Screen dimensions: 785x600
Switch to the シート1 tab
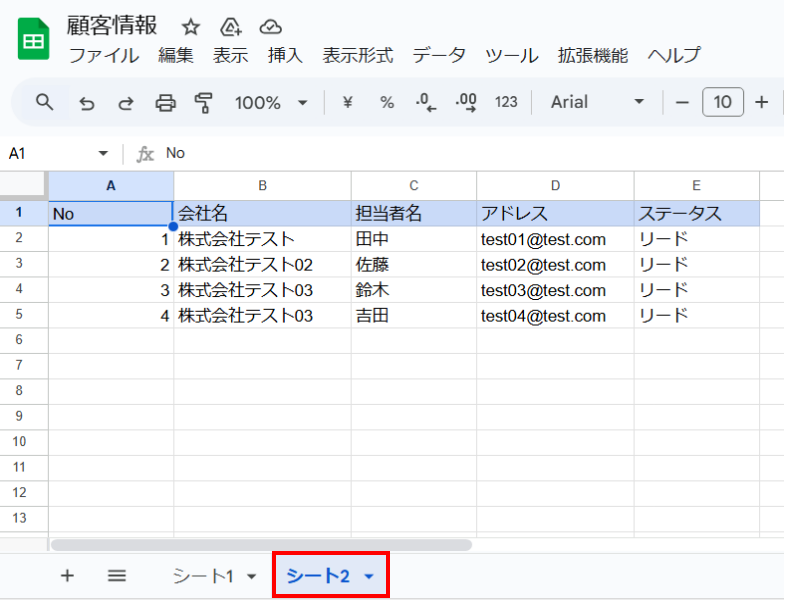[202, 576]
